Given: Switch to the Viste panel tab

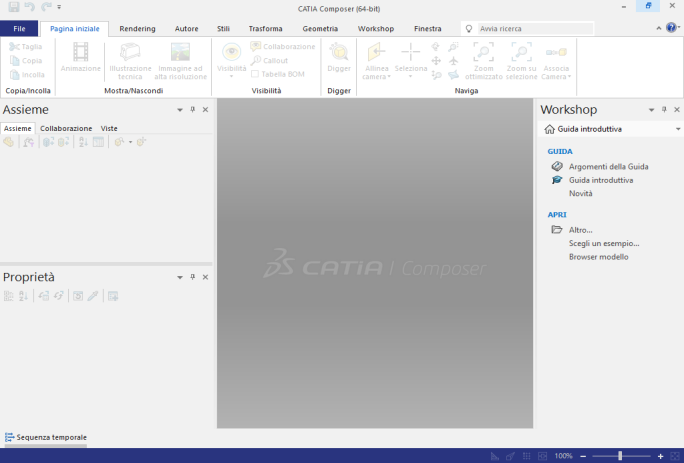Looking at the screenshot, I should (x=109, y=128).
